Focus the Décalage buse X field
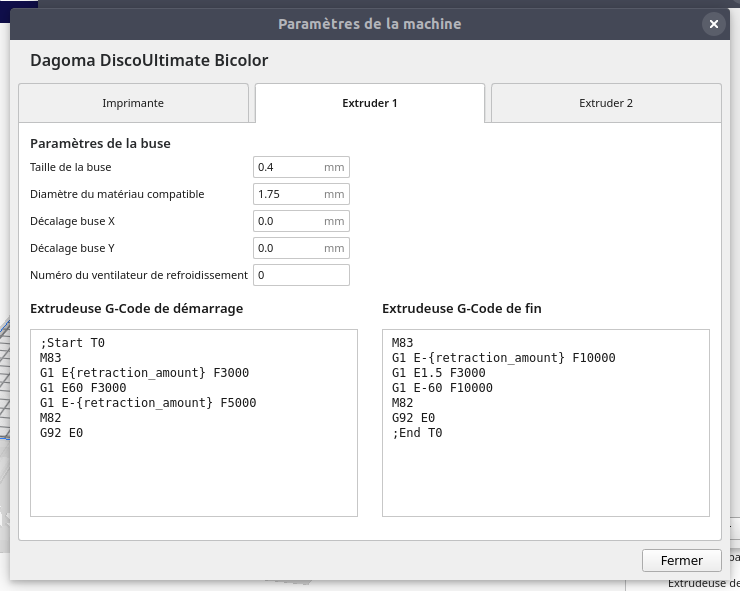The image size is (740, 591). pyautogui.click(x=301, y=221)
